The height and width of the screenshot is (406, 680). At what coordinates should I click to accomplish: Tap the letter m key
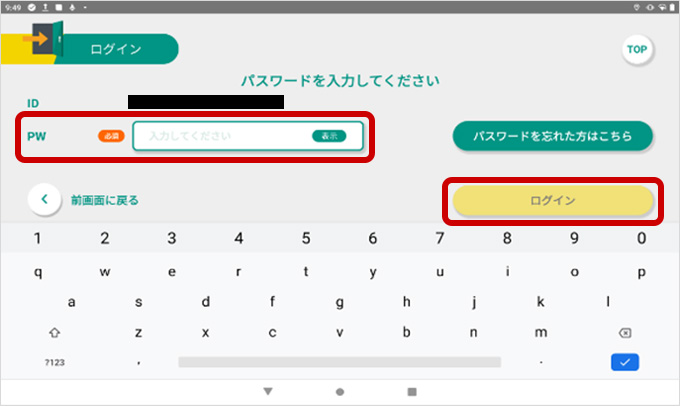[x=541, y=332]
